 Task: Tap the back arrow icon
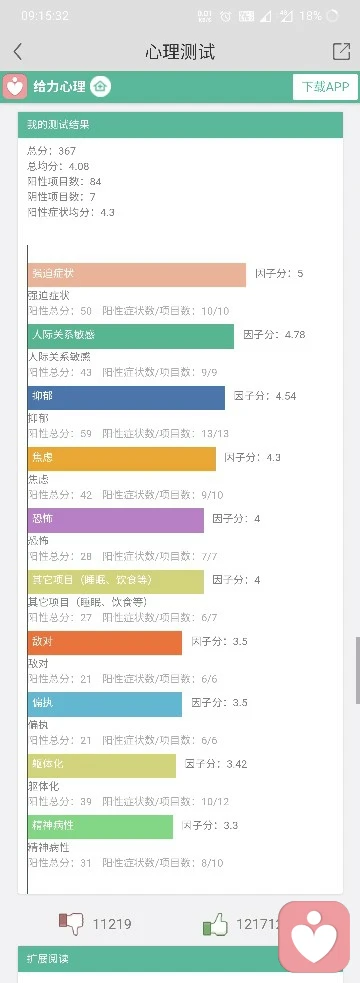(18, 51)
